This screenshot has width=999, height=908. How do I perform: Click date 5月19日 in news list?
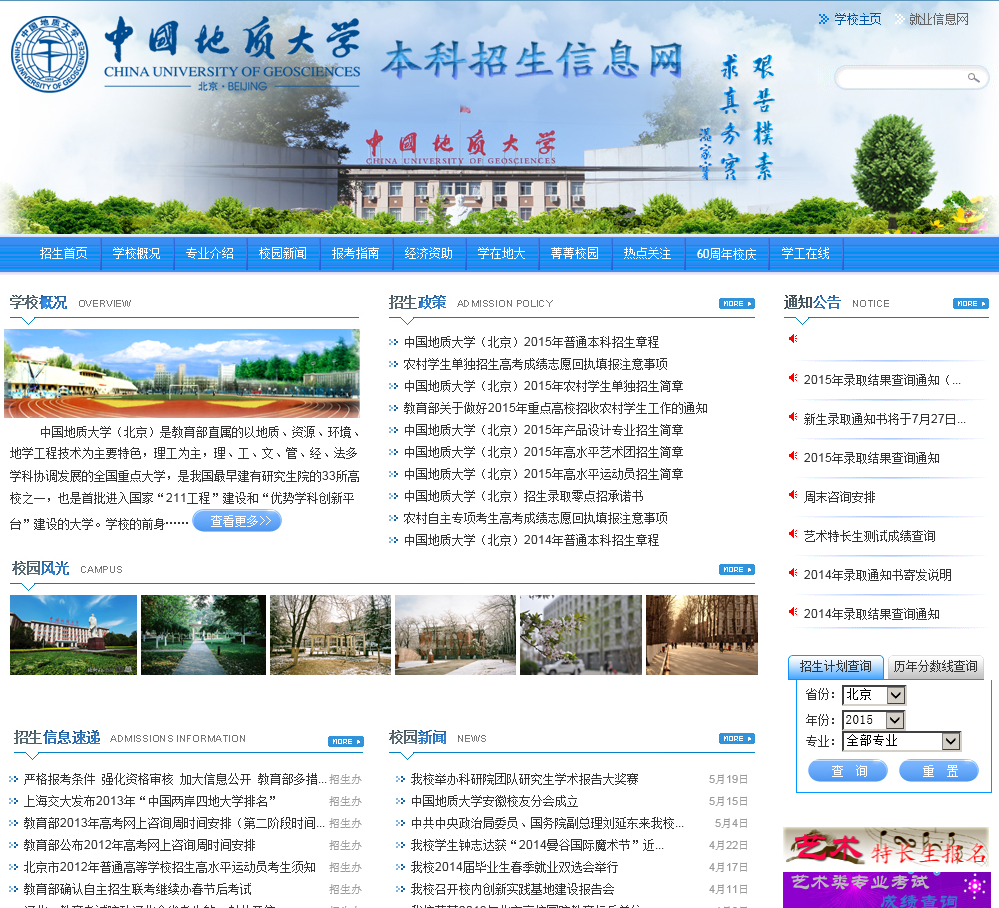coord(728,779)
